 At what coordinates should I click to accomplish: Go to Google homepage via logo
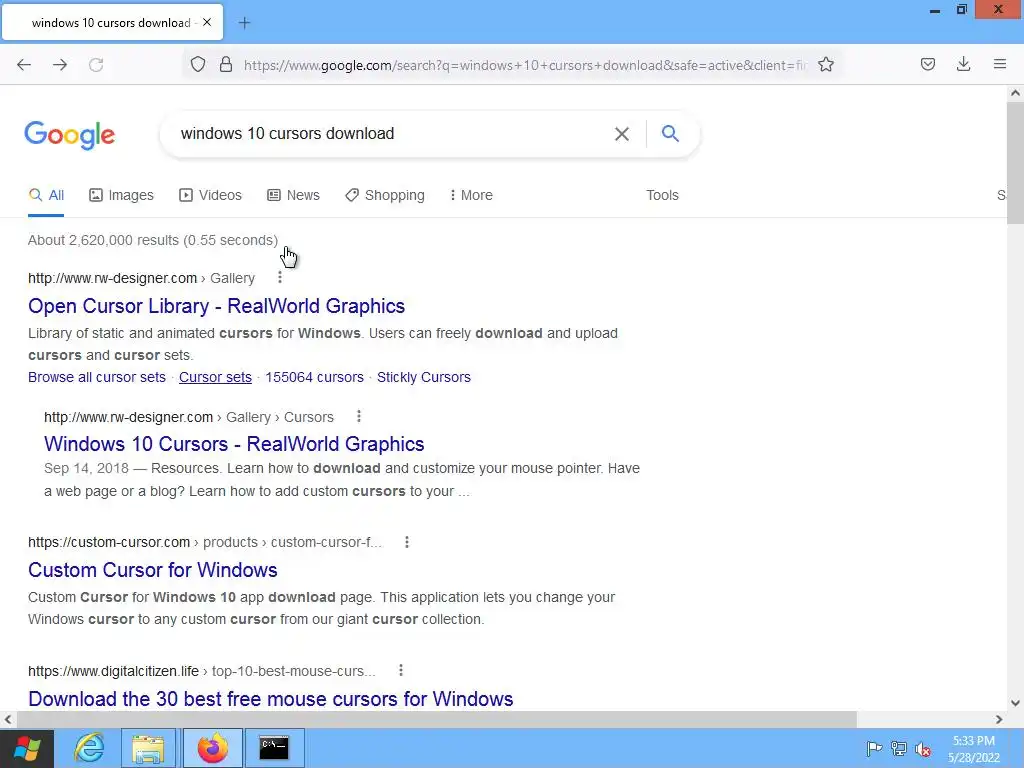point(70,135)
